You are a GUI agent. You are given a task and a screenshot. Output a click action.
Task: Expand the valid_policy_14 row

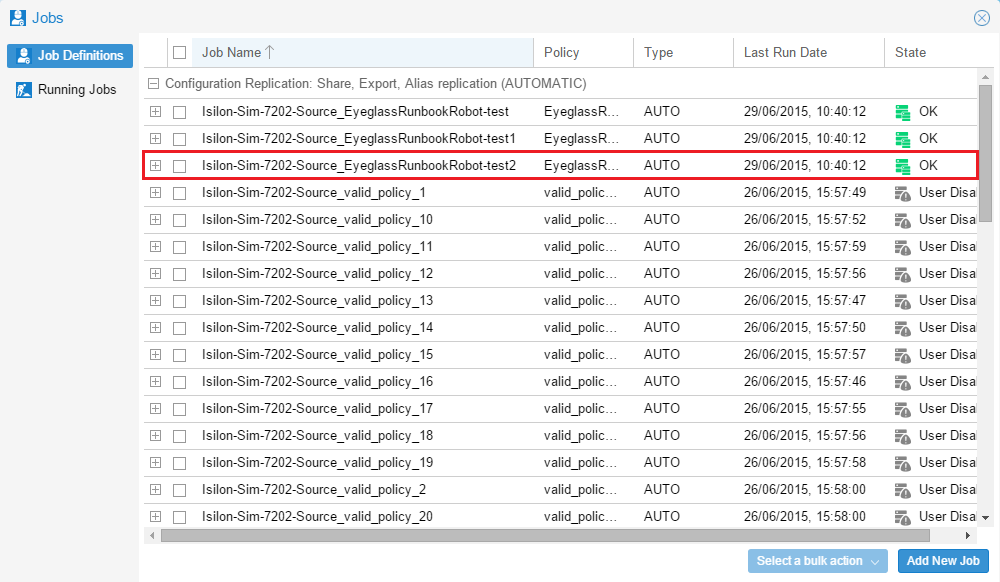coord(156,328)
